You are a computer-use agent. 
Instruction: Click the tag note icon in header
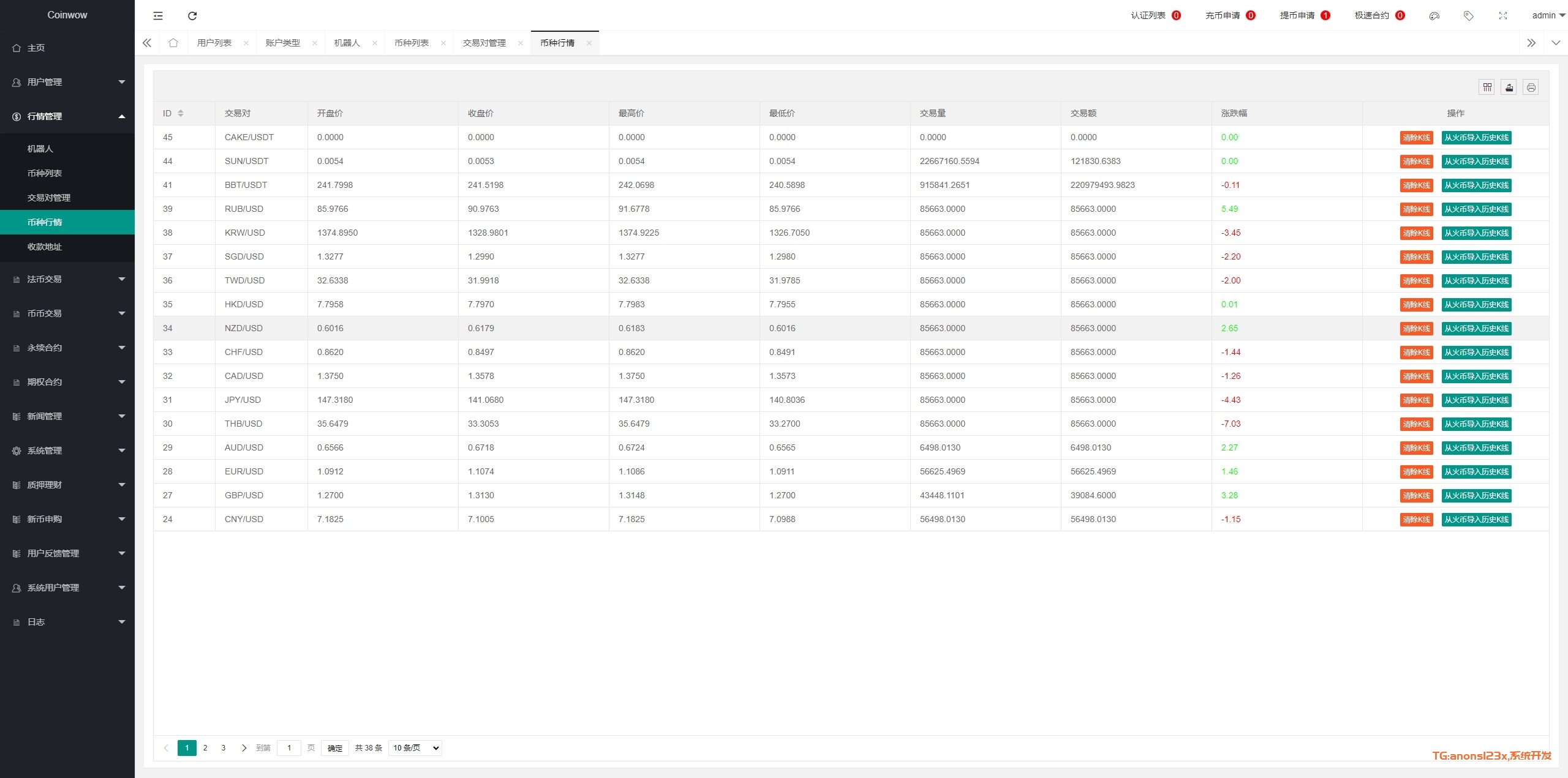pyautogui.click(x=1468, y=16)
